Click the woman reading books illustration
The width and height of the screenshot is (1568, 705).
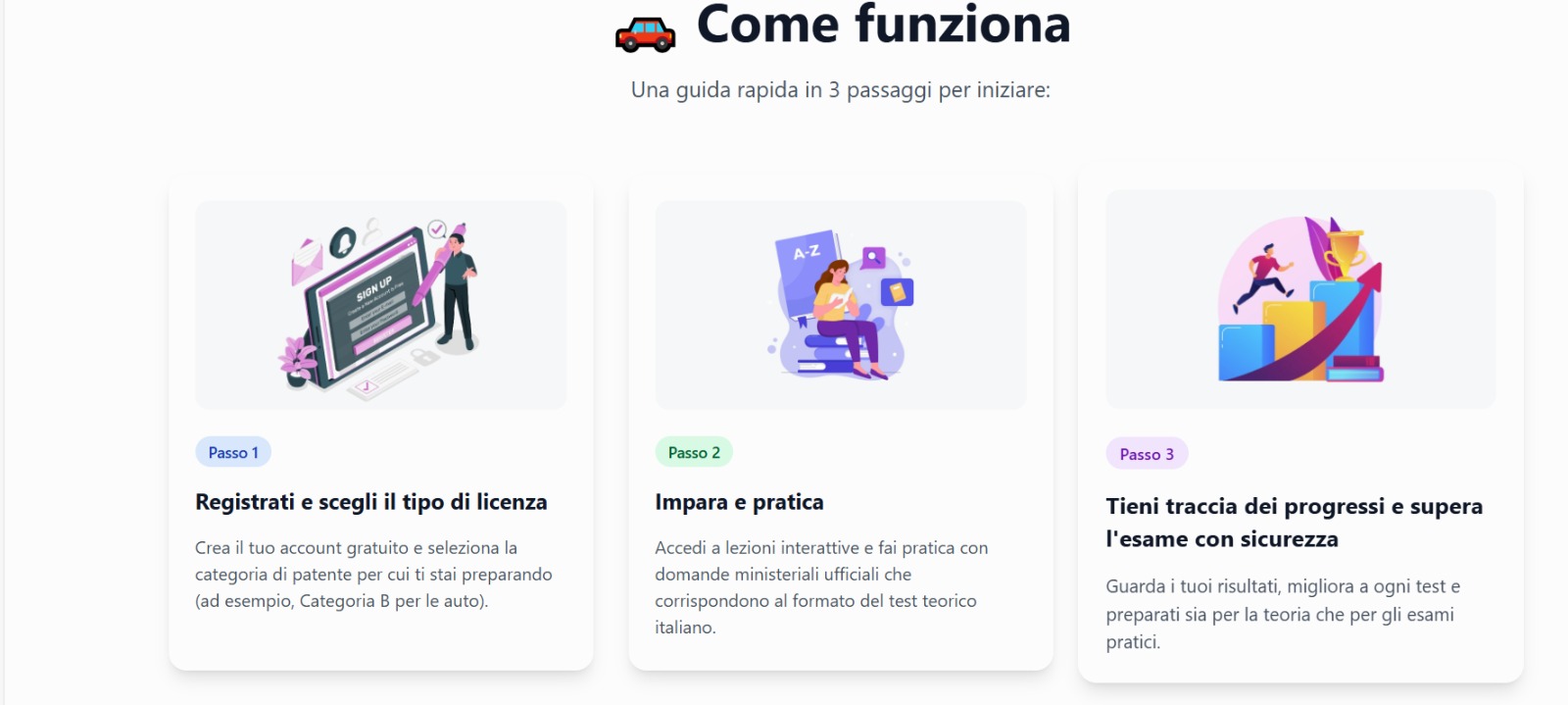coord(840,305)
